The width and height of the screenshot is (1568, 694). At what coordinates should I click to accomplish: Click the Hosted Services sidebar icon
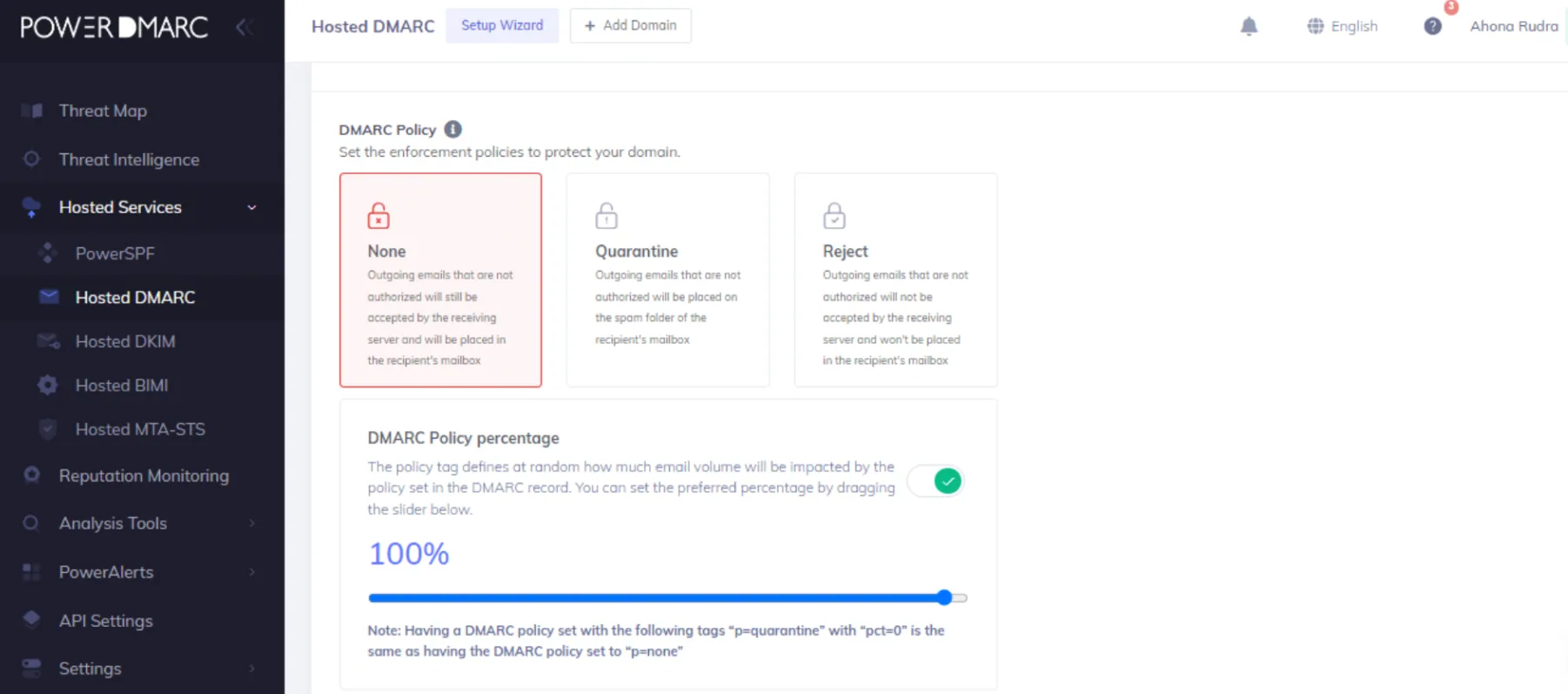tap(31, 207)
